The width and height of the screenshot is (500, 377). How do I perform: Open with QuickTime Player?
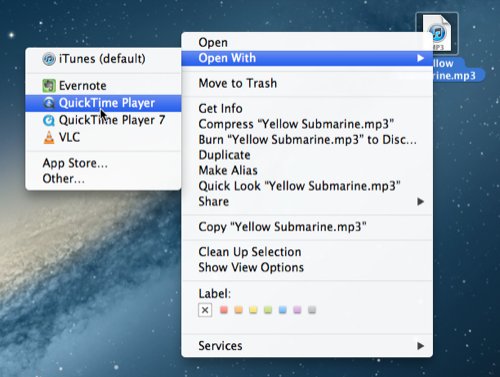coord(103,103)
